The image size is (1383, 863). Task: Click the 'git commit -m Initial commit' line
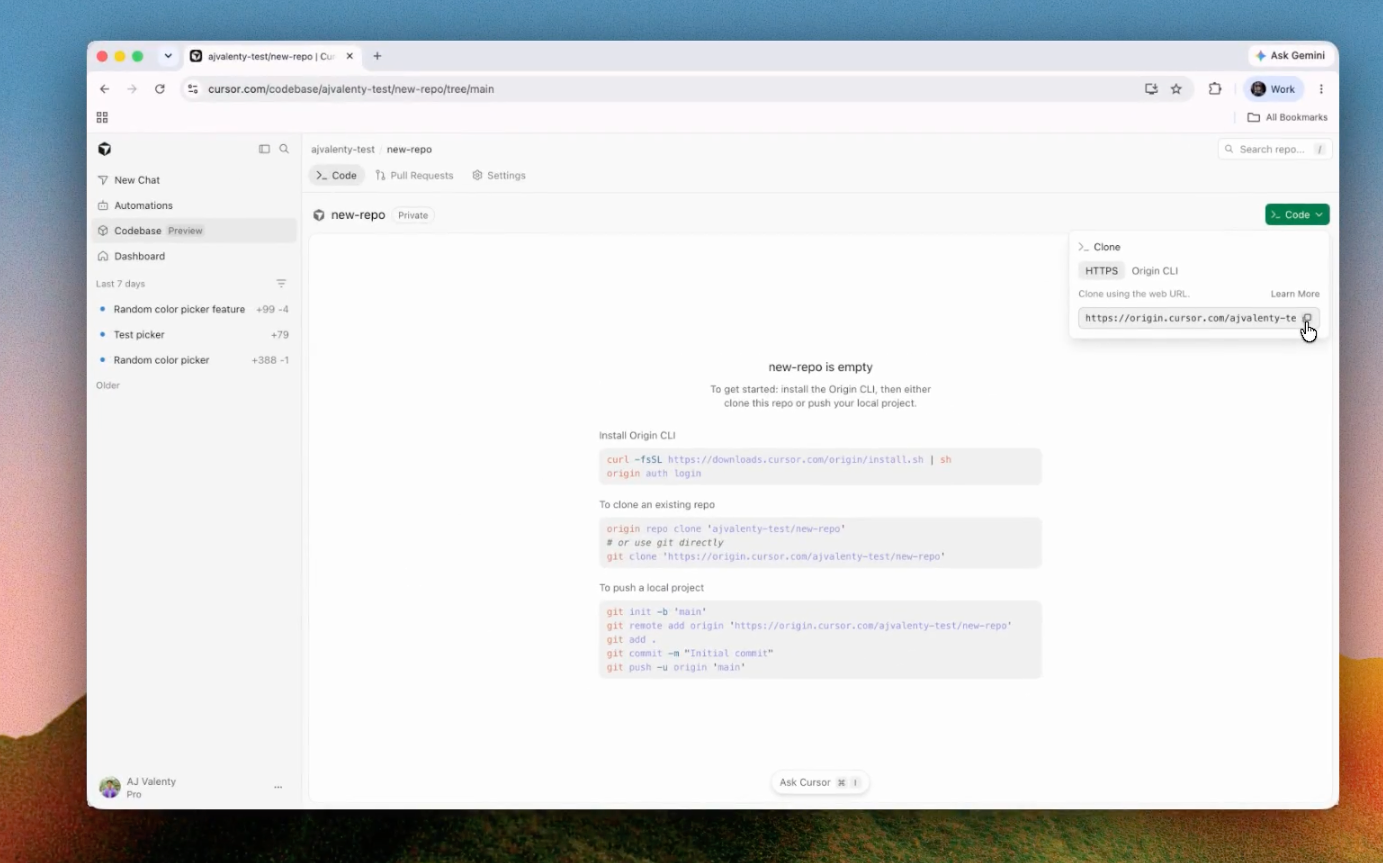coord(690,654)
